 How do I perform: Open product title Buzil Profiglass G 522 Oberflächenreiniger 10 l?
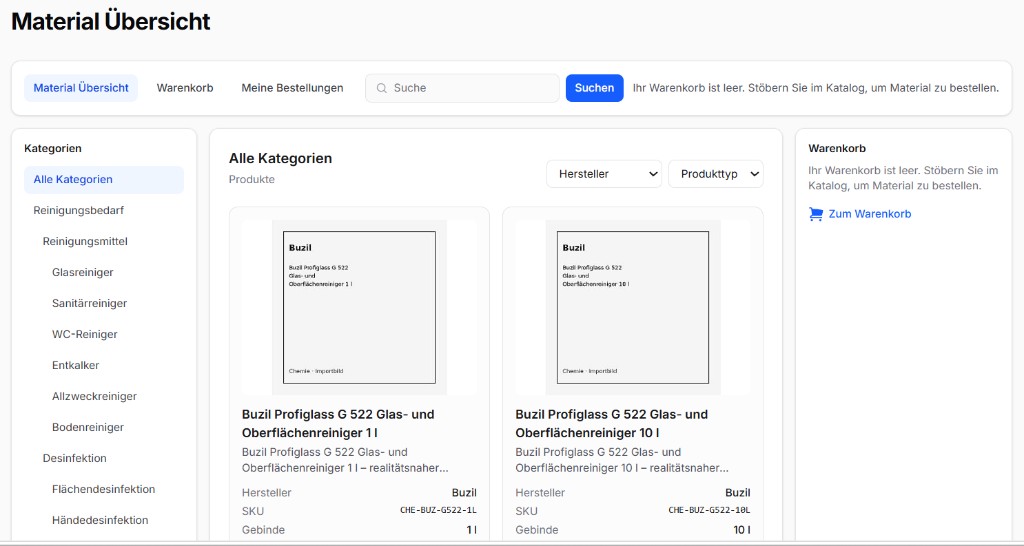coord(611,423)
